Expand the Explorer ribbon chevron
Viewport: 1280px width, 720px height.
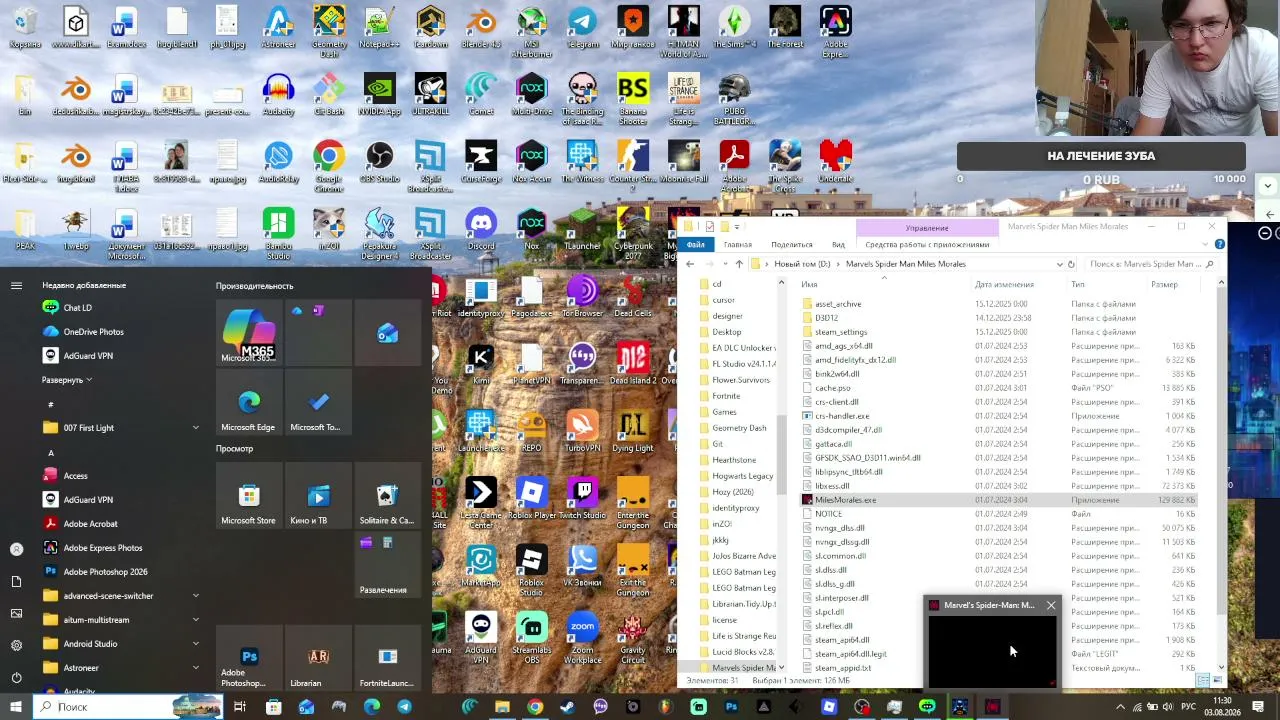click(1206, 244)
